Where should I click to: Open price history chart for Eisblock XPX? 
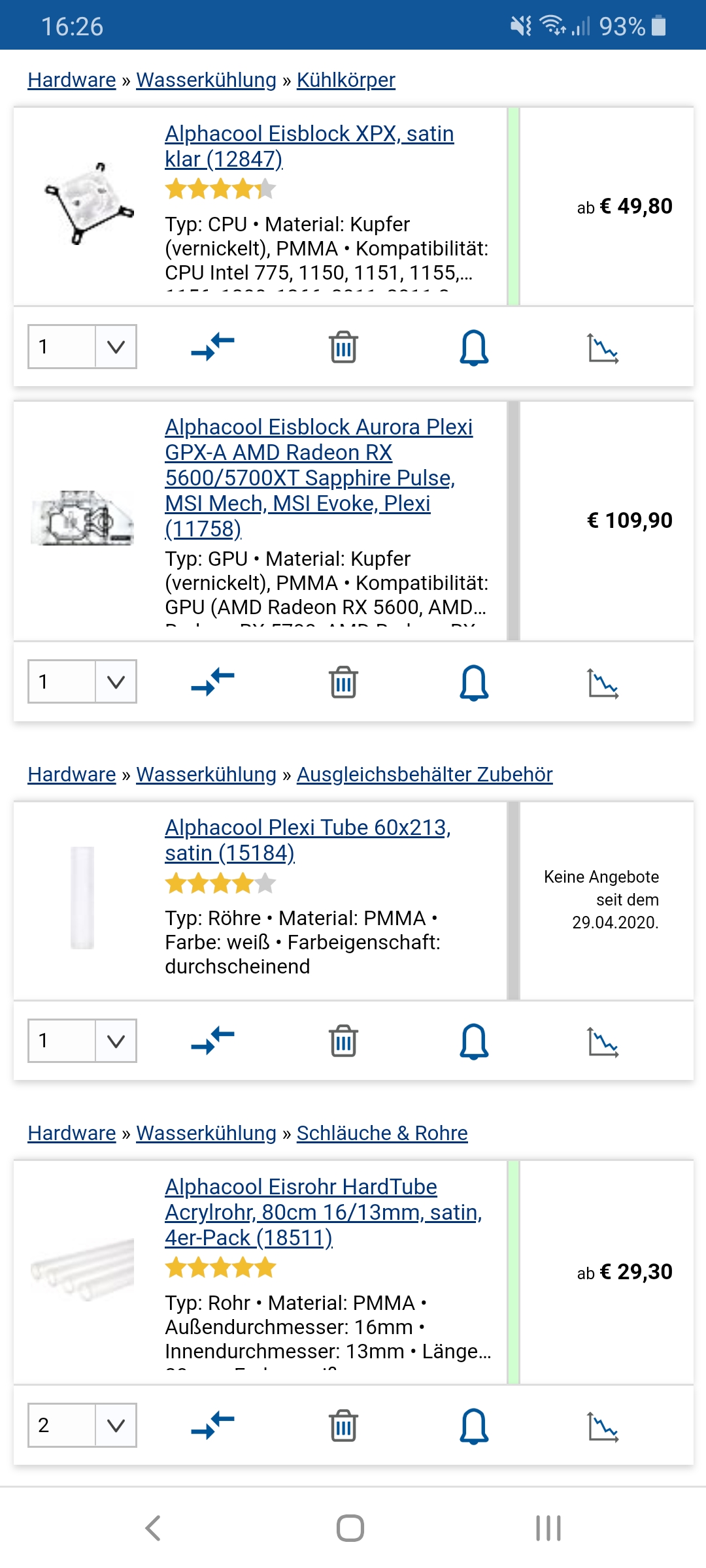click(603, 348)
